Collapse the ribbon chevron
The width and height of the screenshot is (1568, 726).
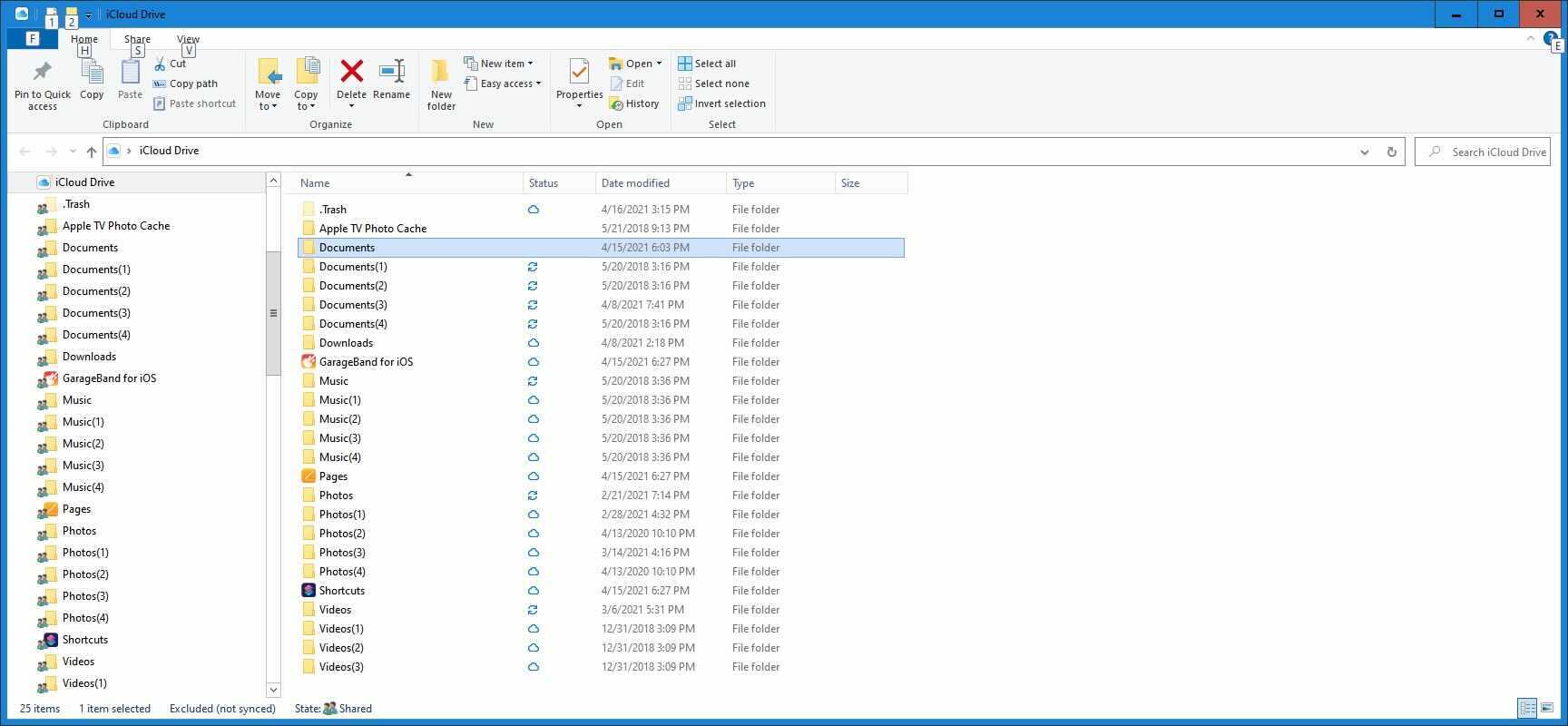[x=1530, y=38]
